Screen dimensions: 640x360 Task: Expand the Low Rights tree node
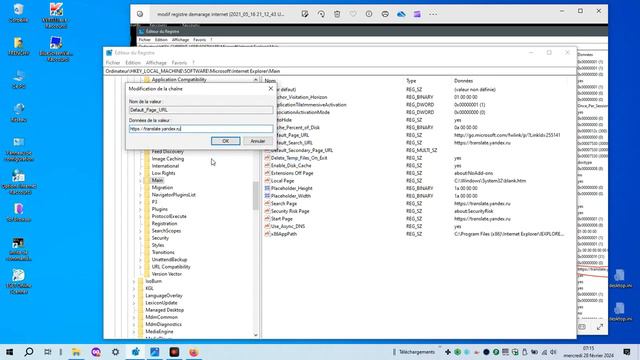pos(140,173)
